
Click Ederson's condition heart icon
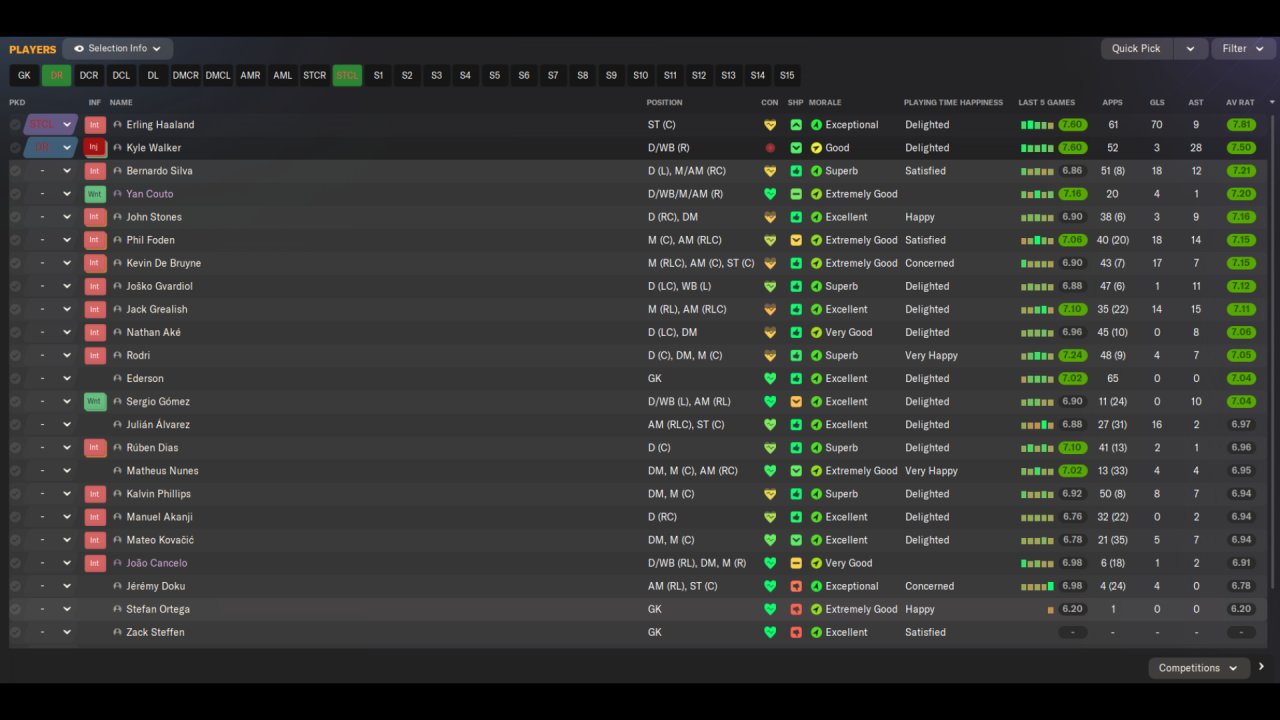coord(770,378)
